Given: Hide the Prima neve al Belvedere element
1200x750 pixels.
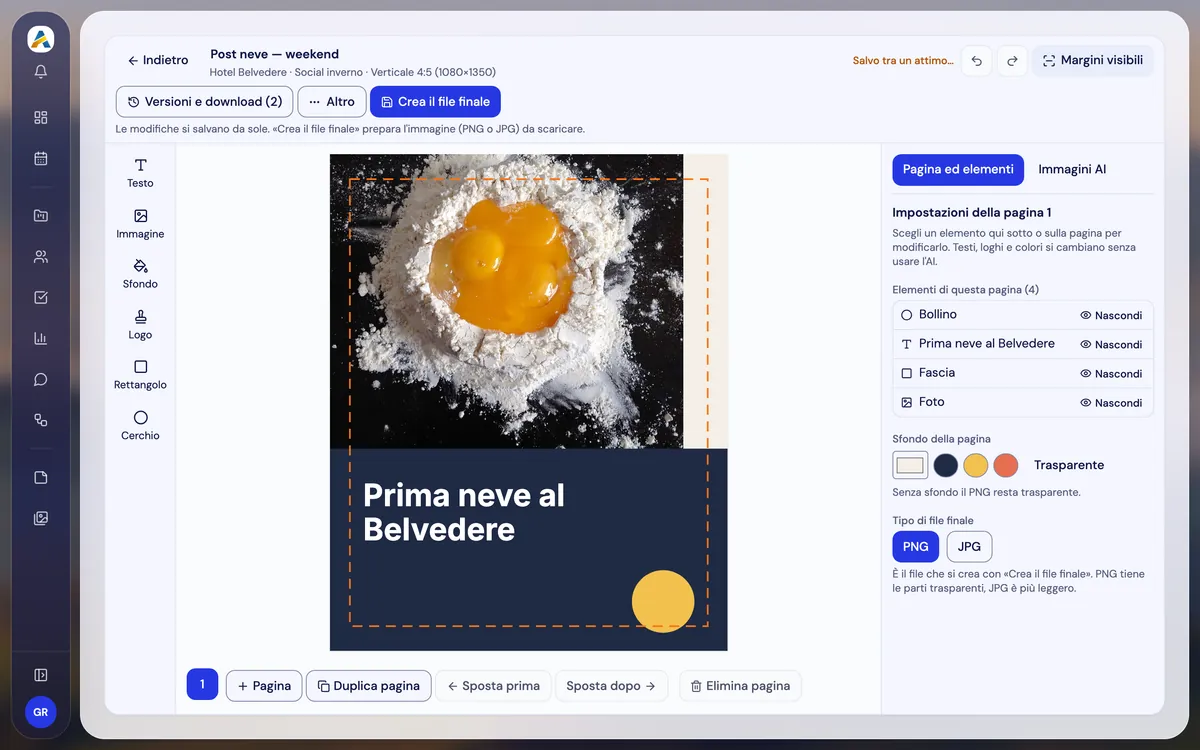Looking at the screenshot, I should (1111, 344).
